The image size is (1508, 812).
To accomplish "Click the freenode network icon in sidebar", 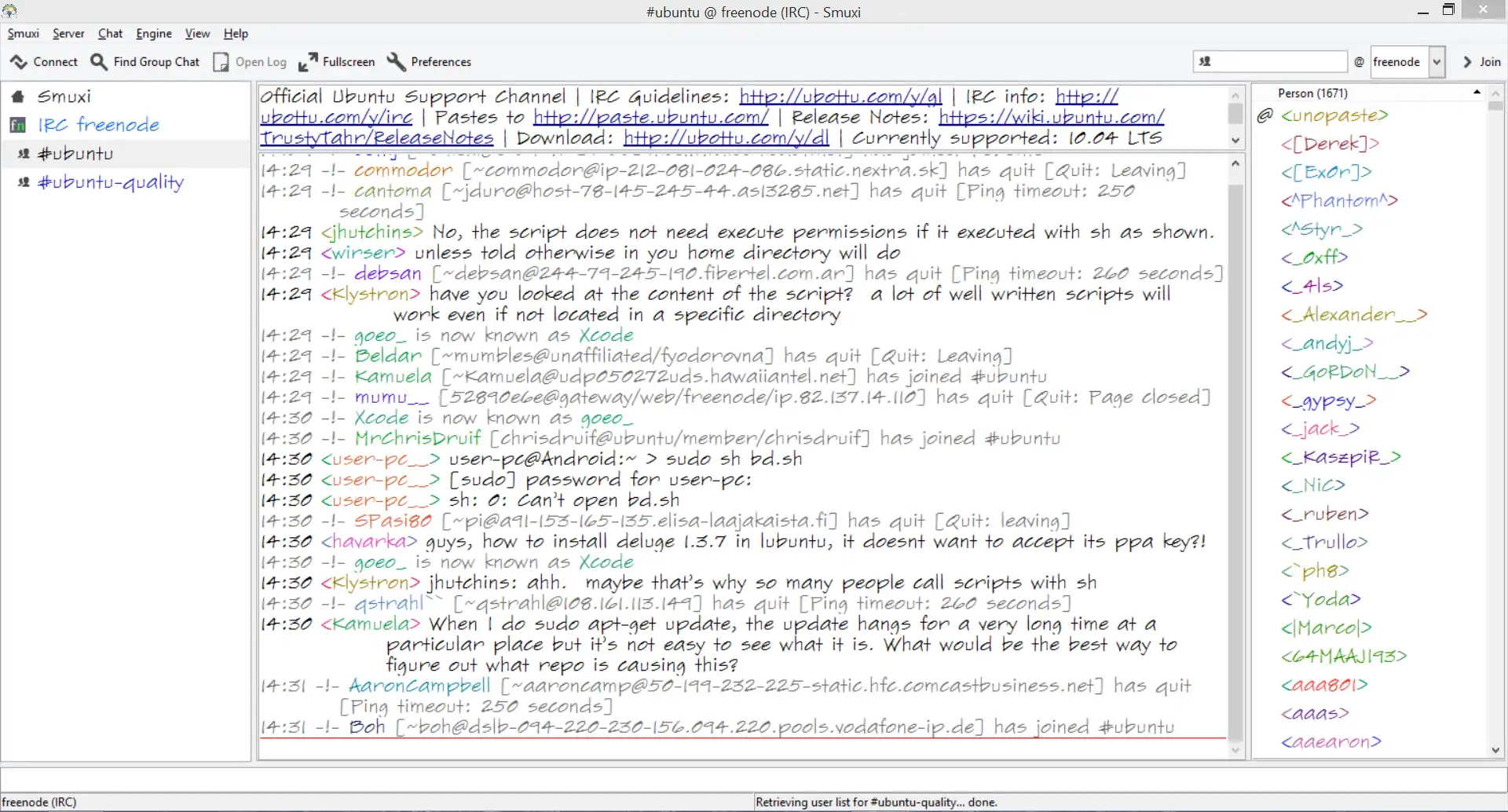I will coord(18,125).
